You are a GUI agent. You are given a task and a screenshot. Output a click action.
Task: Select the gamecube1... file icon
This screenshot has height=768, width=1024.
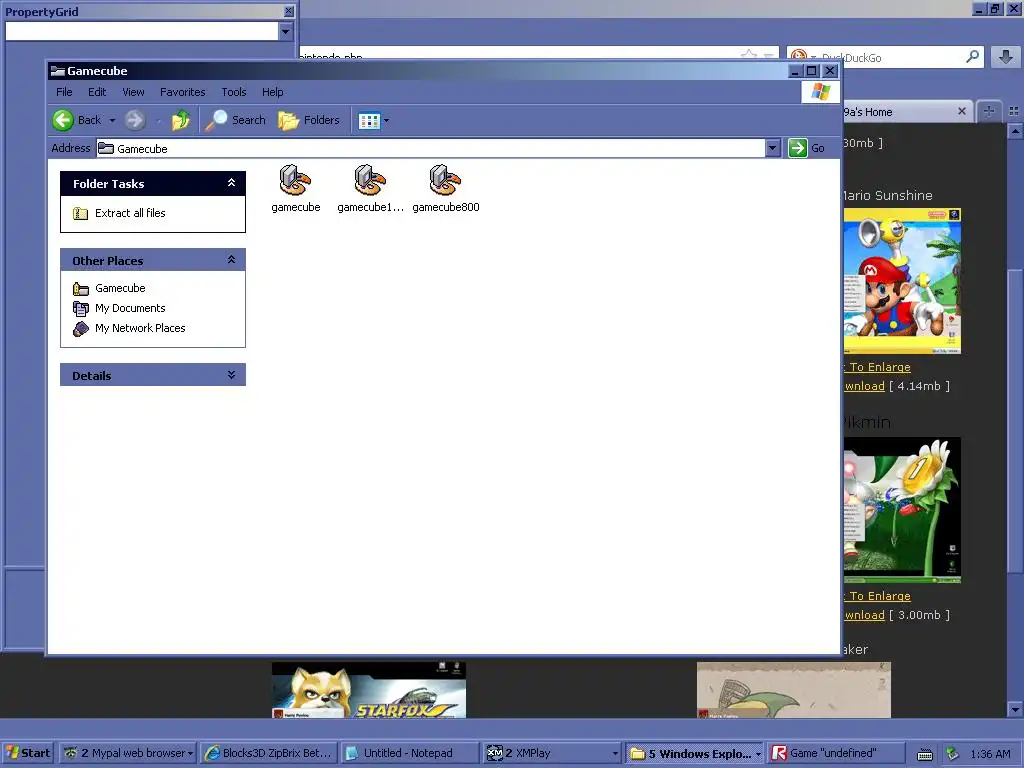[x=370, y=189]
